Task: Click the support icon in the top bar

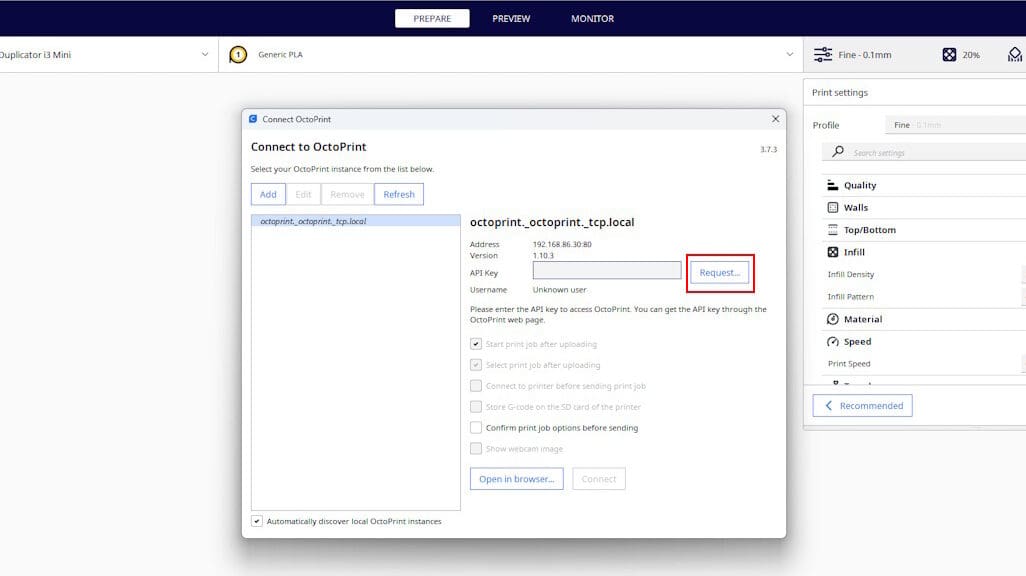Action: [x=1015, y=54]
